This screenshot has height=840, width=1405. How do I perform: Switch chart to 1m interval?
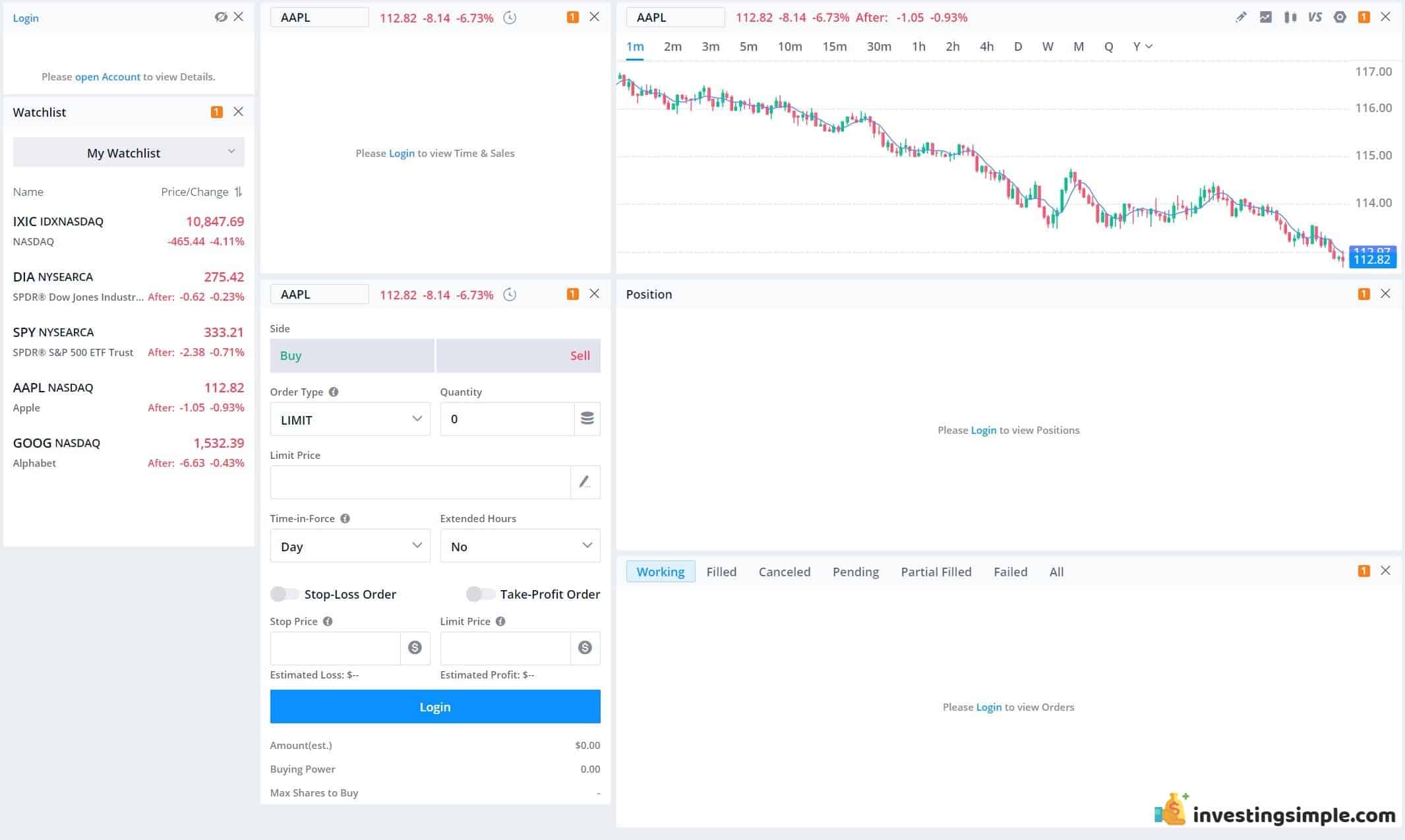[x=635, y=47]
